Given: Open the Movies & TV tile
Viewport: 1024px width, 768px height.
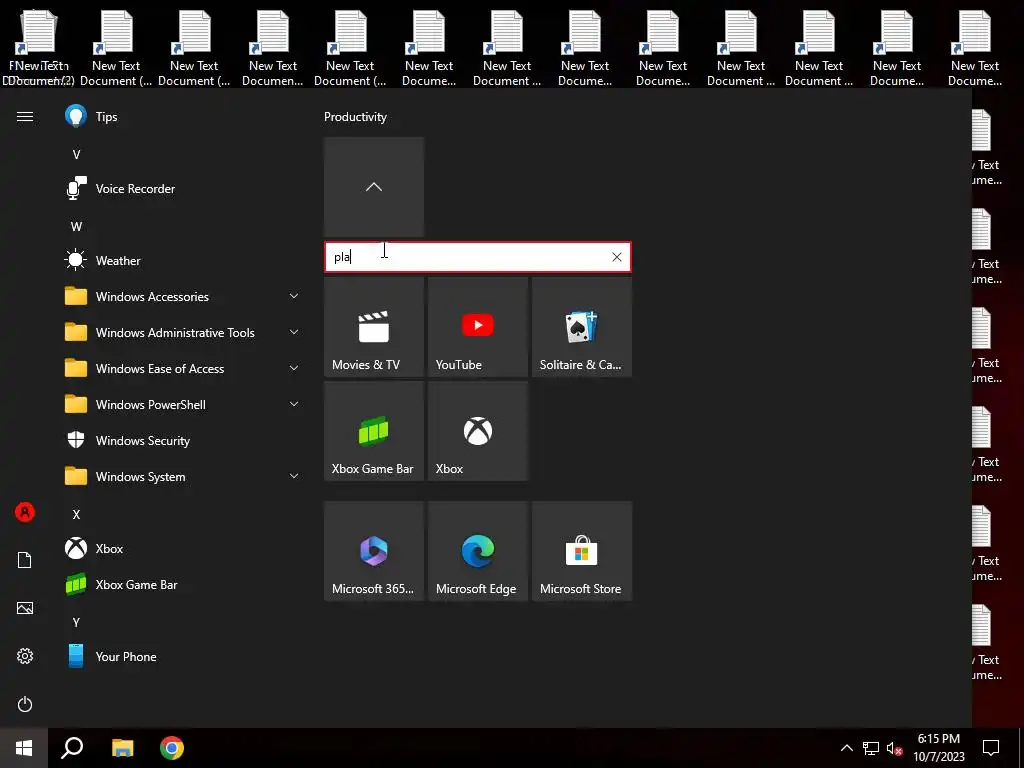Looking at the screenshot, I should point(374,327).
